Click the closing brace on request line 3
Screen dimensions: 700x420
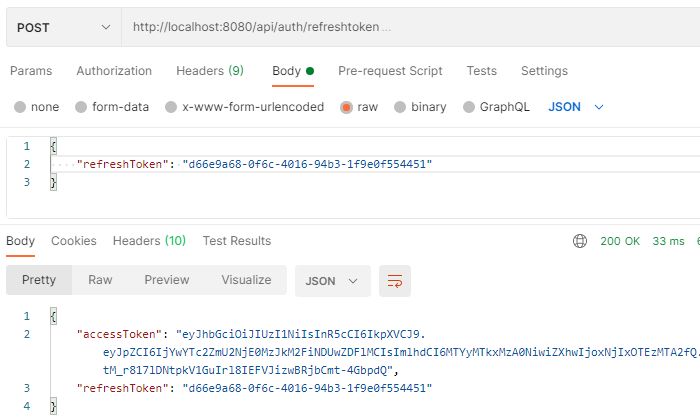click(x=53, y=182)
